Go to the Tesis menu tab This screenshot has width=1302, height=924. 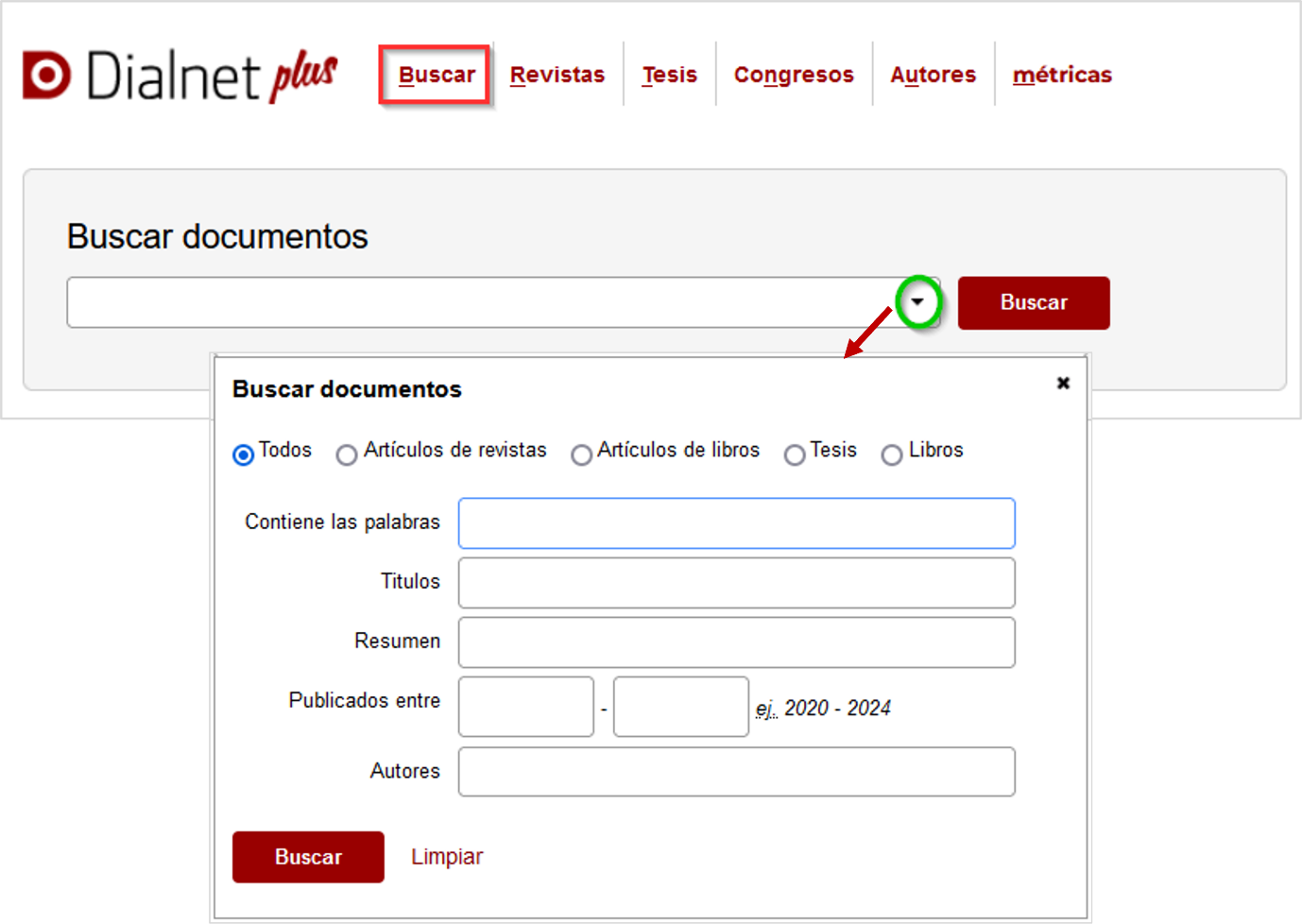tap(670, 75)
